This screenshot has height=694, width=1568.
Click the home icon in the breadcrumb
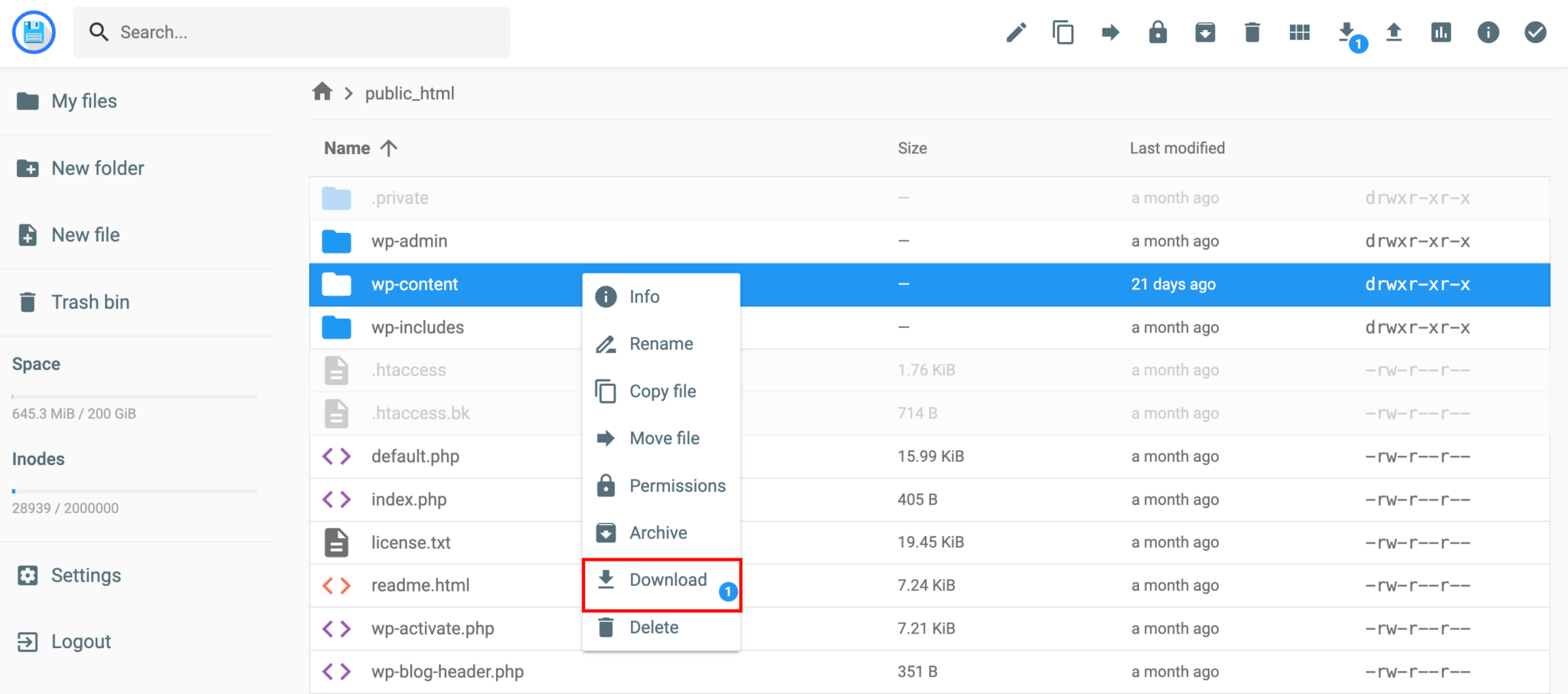[322, 92]
